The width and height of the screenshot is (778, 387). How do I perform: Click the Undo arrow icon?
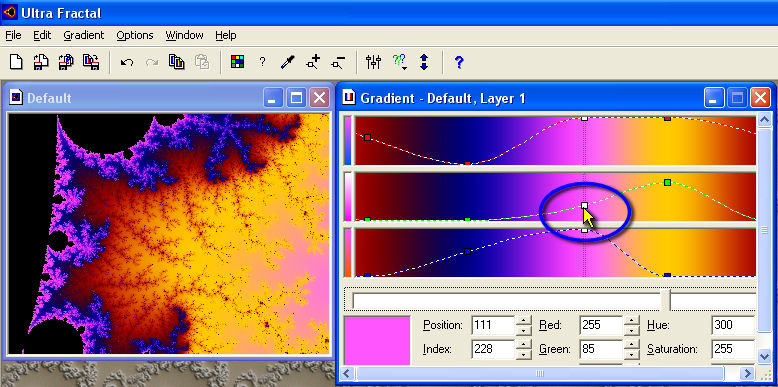(x=127, y=63)
